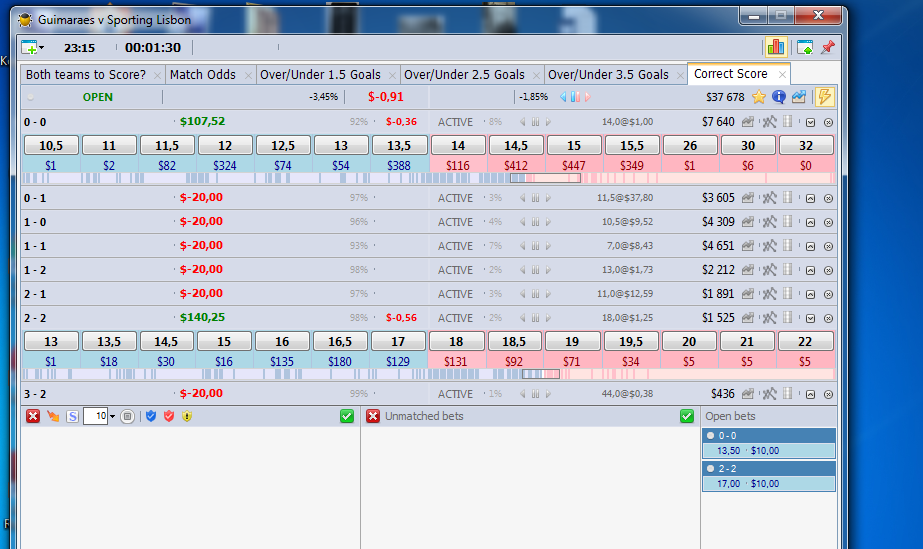This screenshot has height=549, width=923.
Task: Remove the 0 - 0 selection row
Action: click(828, 122)
